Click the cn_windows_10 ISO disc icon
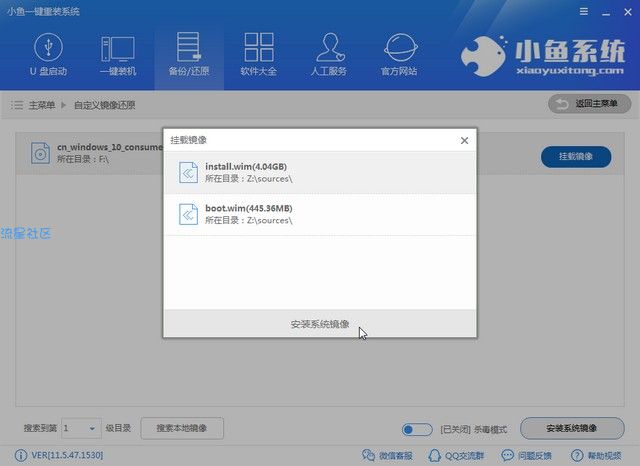The width and height of the screenshot is (640, 466). click(40, 153)
